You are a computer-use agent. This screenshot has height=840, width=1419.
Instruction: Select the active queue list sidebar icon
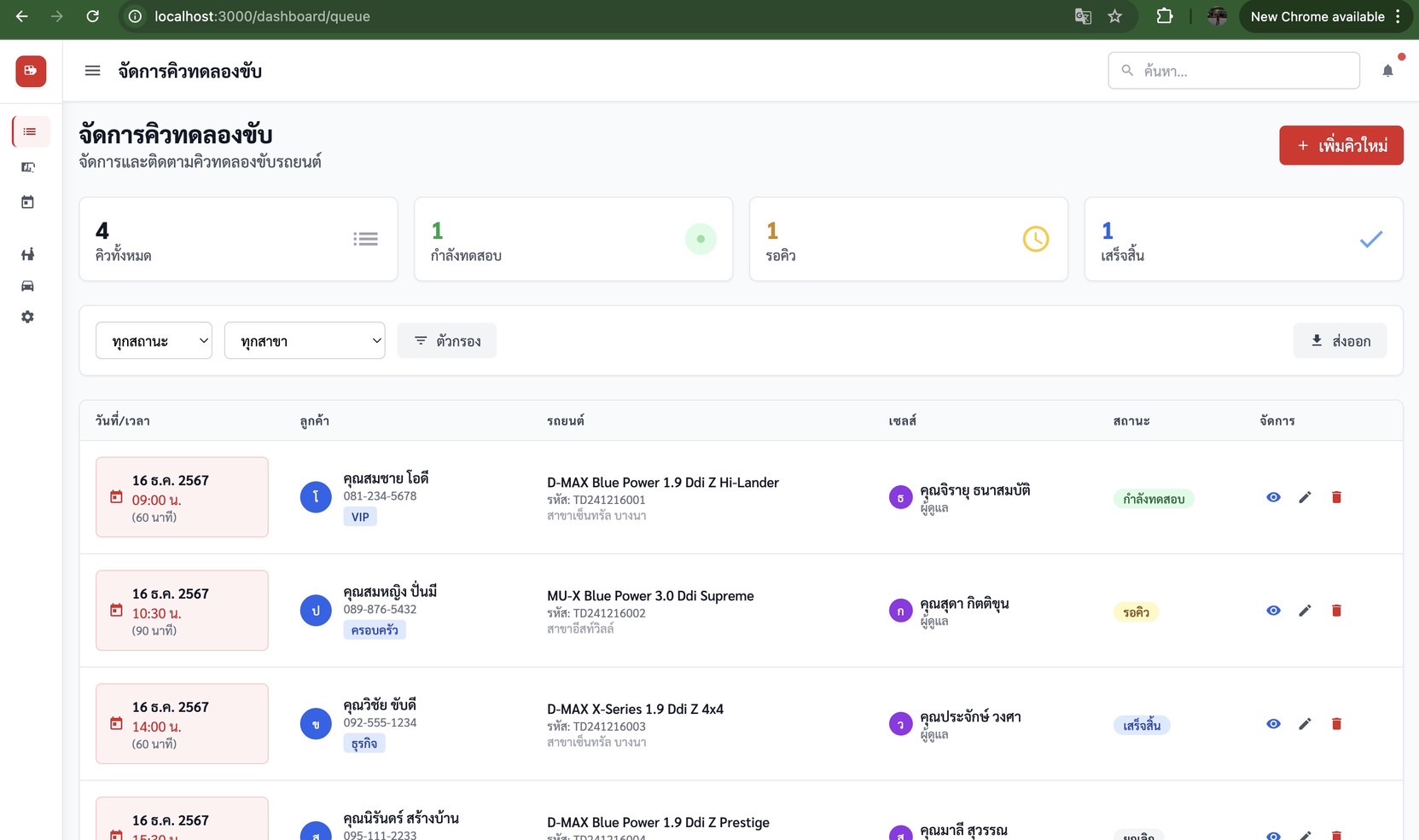(28, 131)
